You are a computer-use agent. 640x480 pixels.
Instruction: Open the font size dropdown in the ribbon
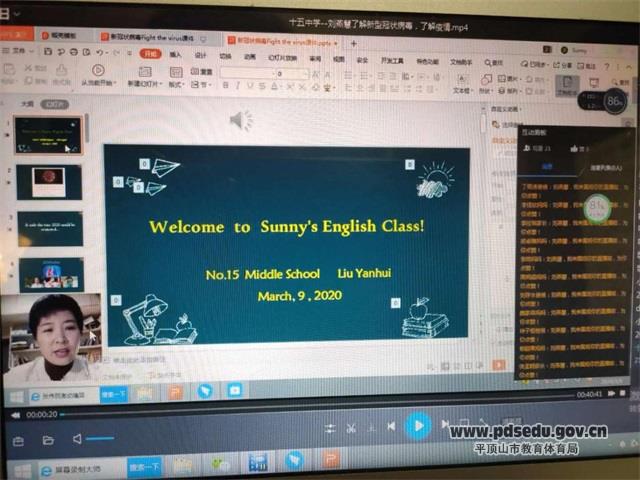(305, 73)
